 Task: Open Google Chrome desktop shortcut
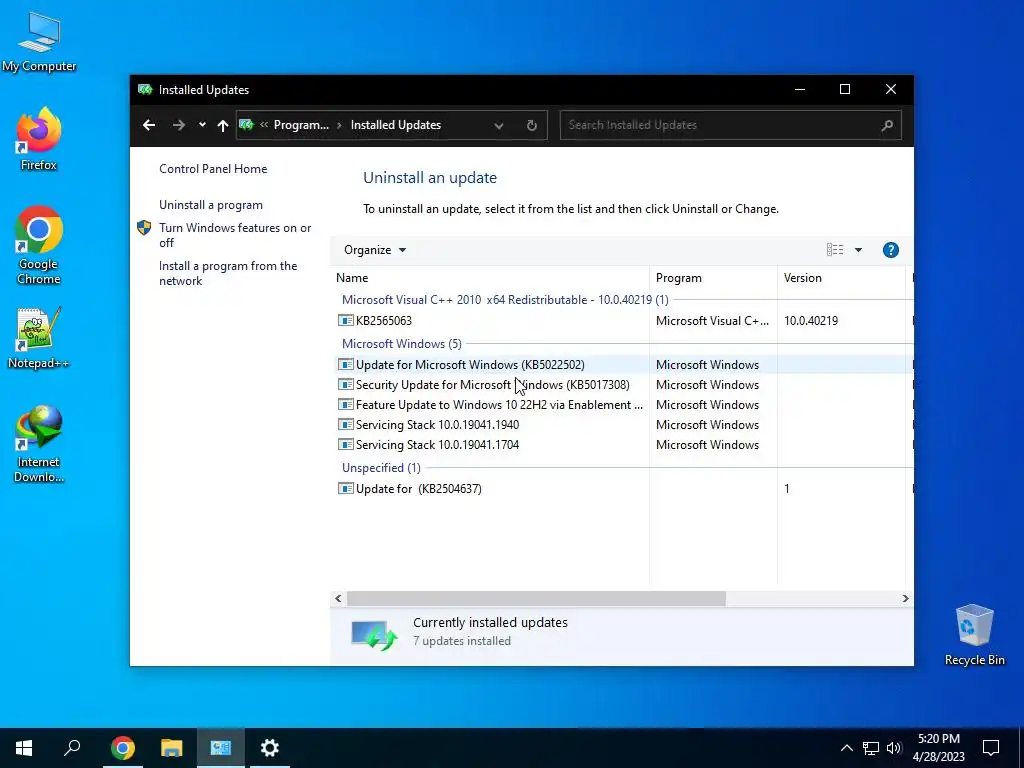(39, 245)
